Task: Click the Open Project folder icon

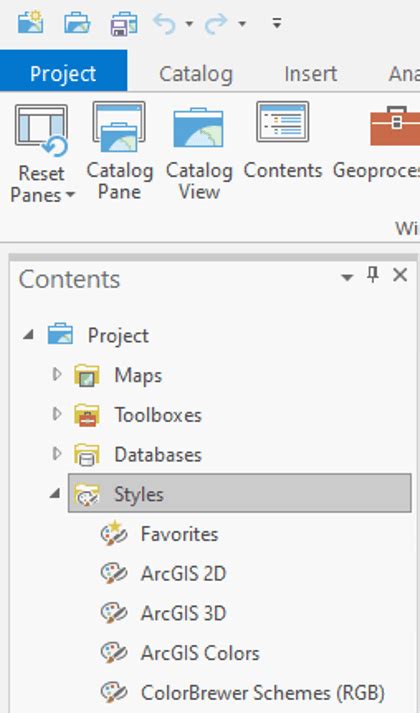Action: (77, 23)
